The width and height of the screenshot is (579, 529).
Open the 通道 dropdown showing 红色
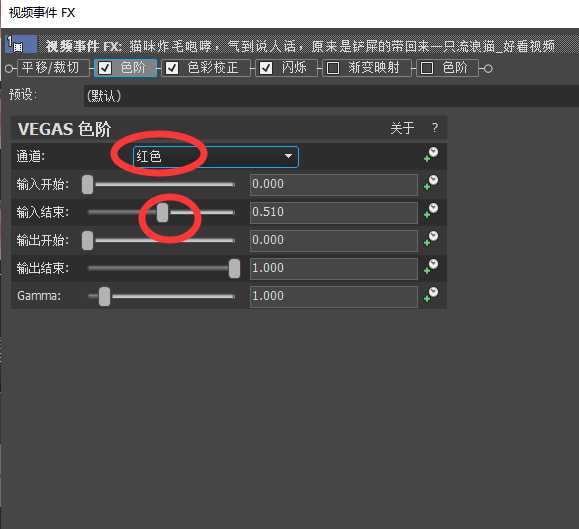pyautogui.click(x=216, y=157)
